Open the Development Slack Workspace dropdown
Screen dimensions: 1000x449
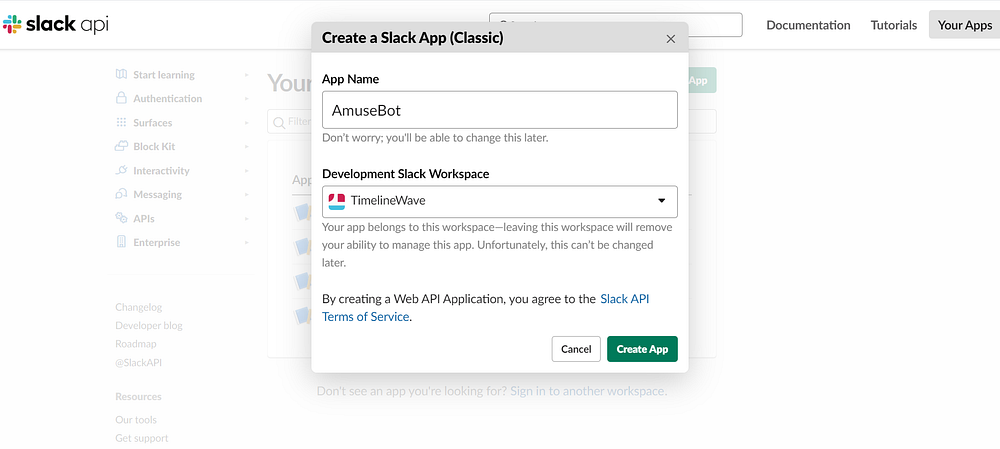click(499, 202)
